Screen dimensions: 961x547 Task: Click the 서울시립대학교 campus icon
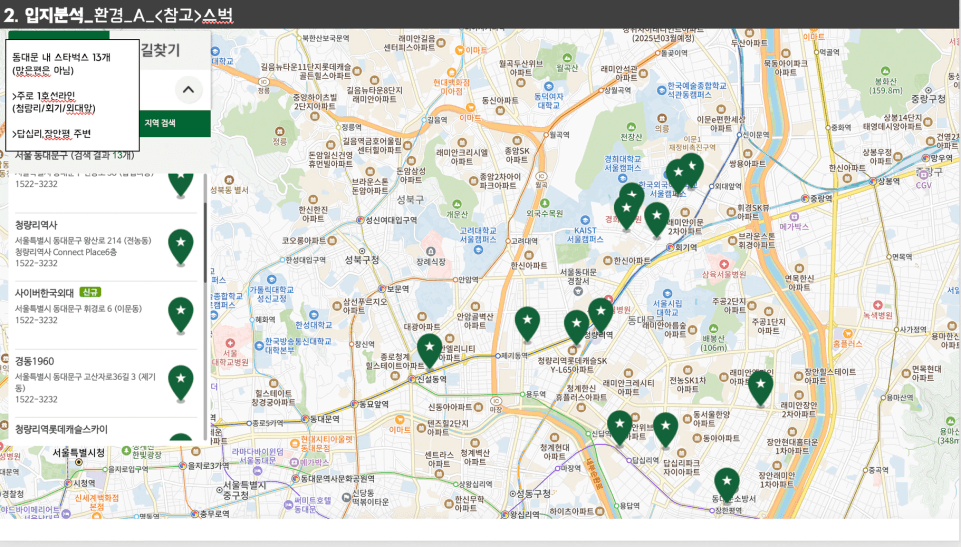667,293
